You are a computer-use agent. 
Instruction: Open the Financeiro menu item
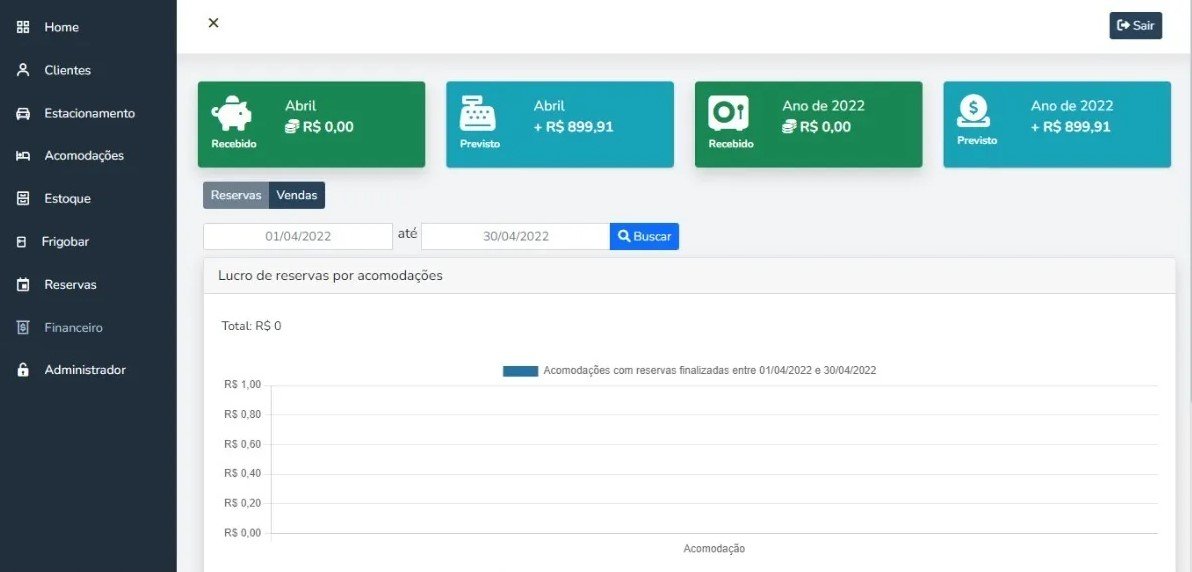point(73,327)
